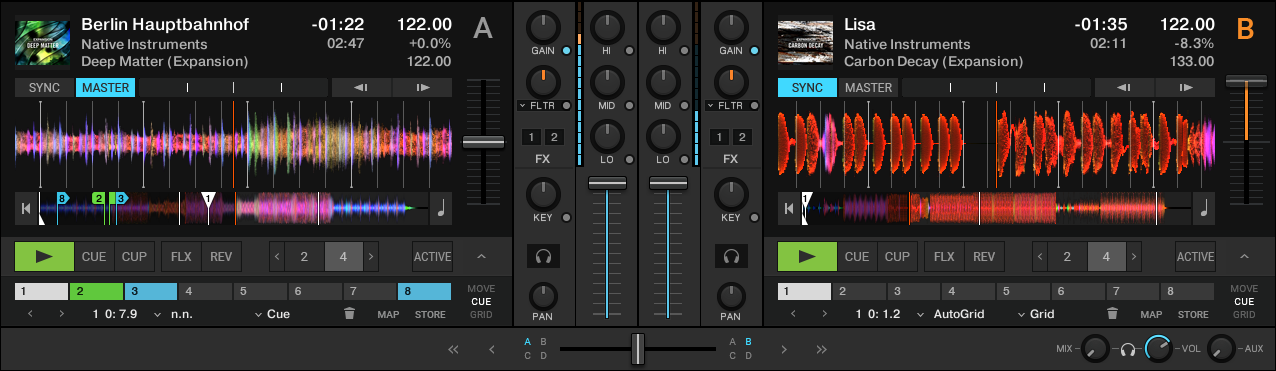Snap crossfader fully to the right
1276x371 pixels.
click(x=821, y=349)
